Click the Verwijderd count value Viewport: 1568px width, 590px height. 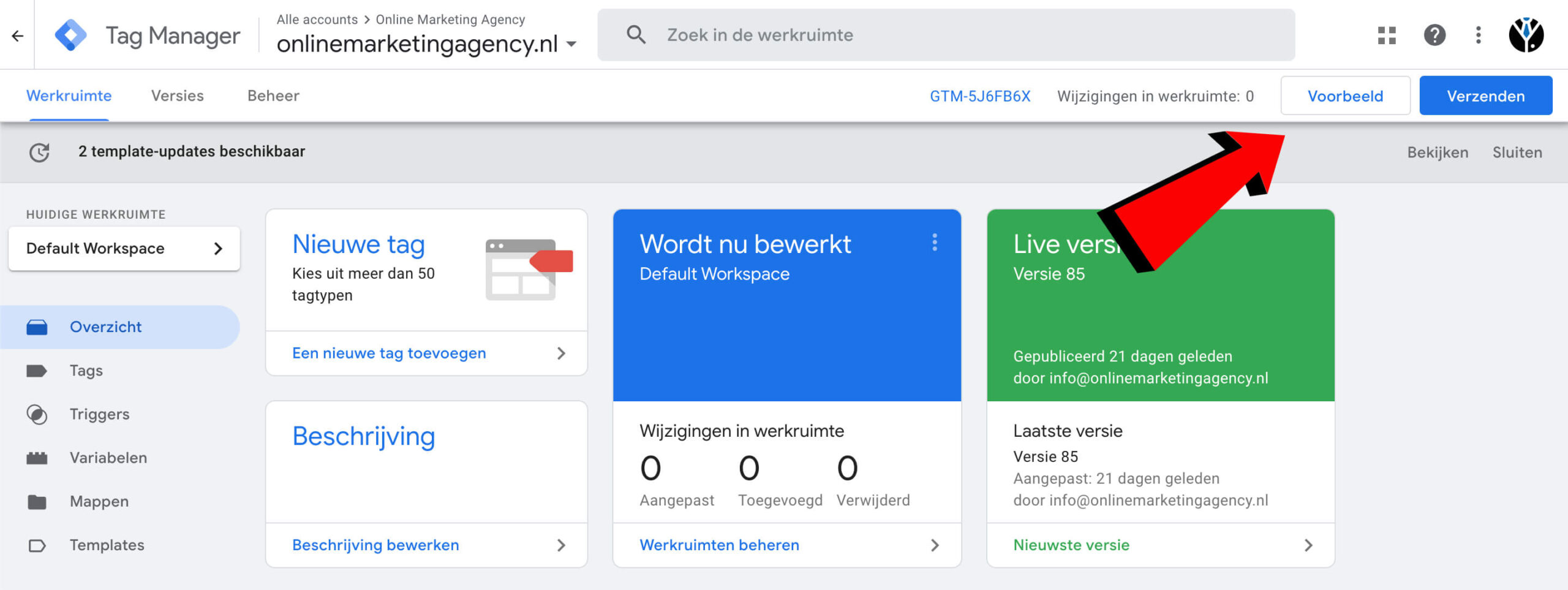847,469
